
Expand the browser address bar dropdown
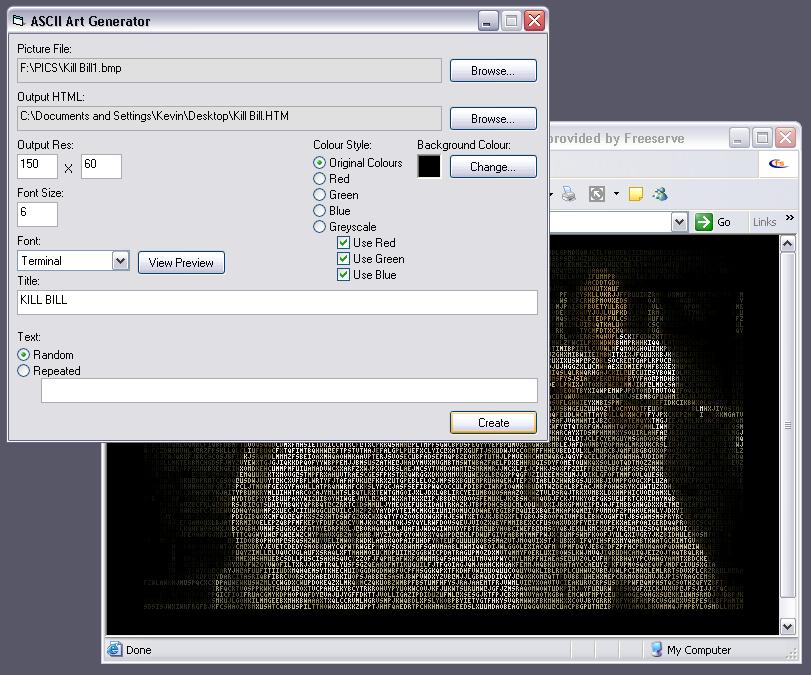point(680,222)
